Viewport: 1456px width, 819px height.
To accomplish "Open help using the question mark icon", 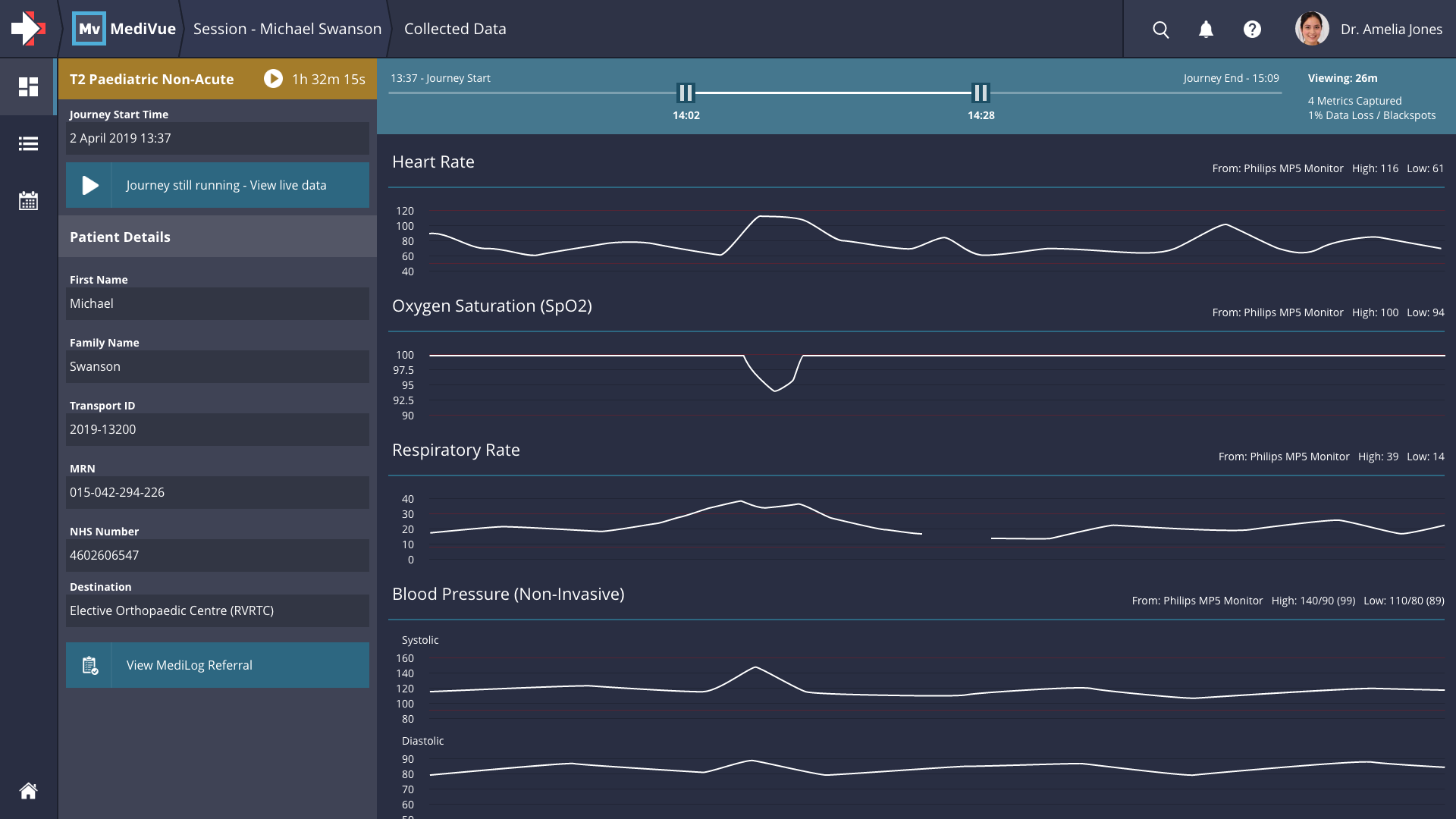I will coord(1252,30).
